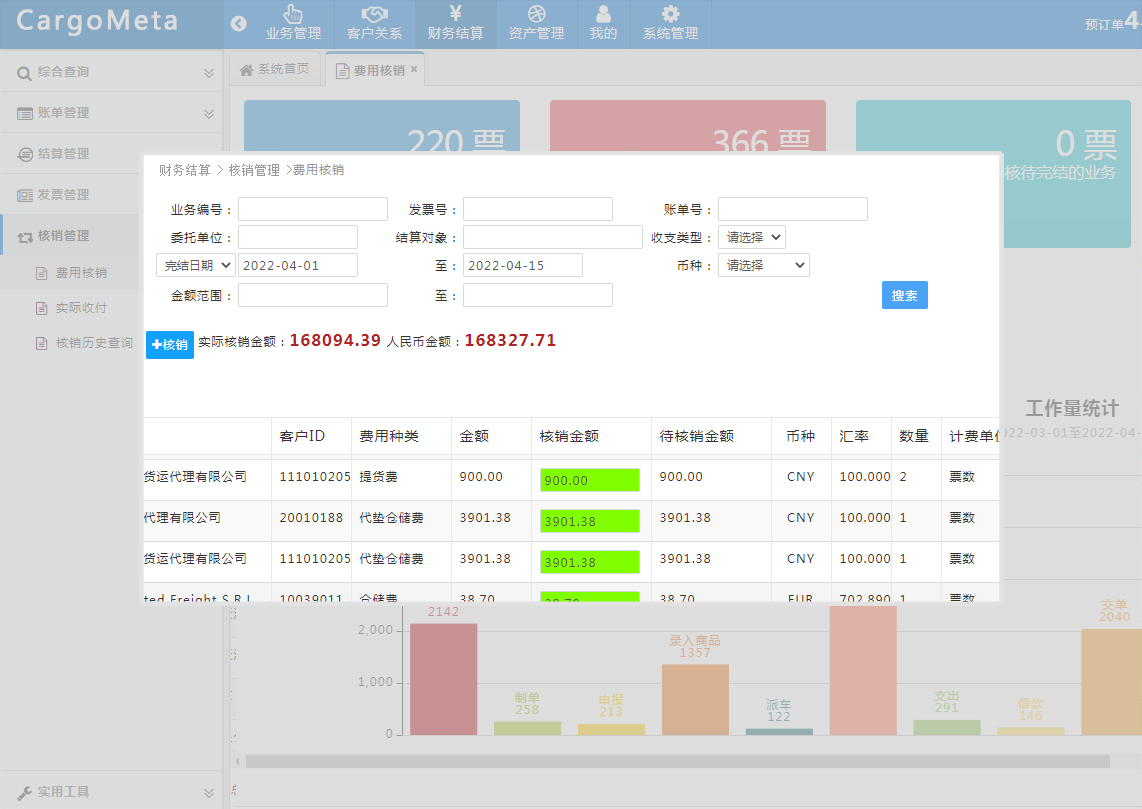Screen dimensions: 1142x809
Task: Click the 资产管理 globe icon
Action: pyautogui.click(x=536, y=14)
